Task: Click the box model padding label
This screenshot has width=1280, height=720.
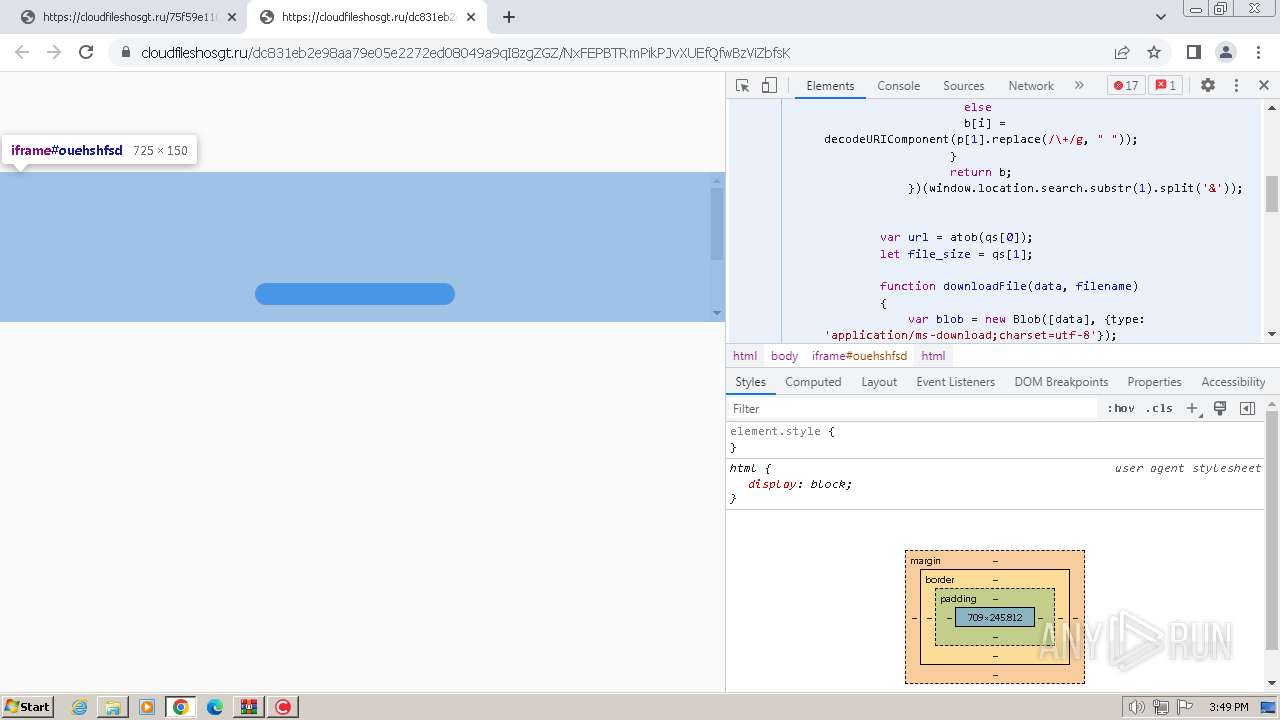Action: click(x=958, y=599)
